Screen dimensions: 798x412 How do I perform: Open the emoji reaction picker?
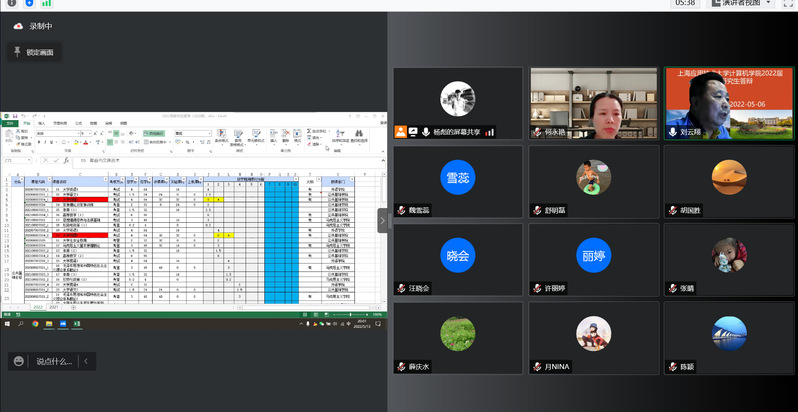point(19,361)
